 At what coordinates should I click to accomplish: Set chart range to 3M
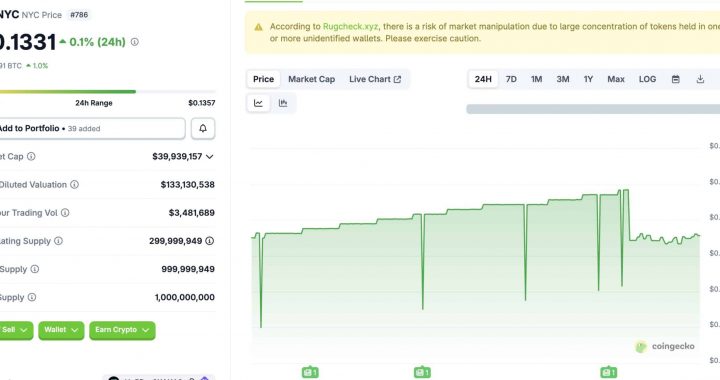click(563, 79)
